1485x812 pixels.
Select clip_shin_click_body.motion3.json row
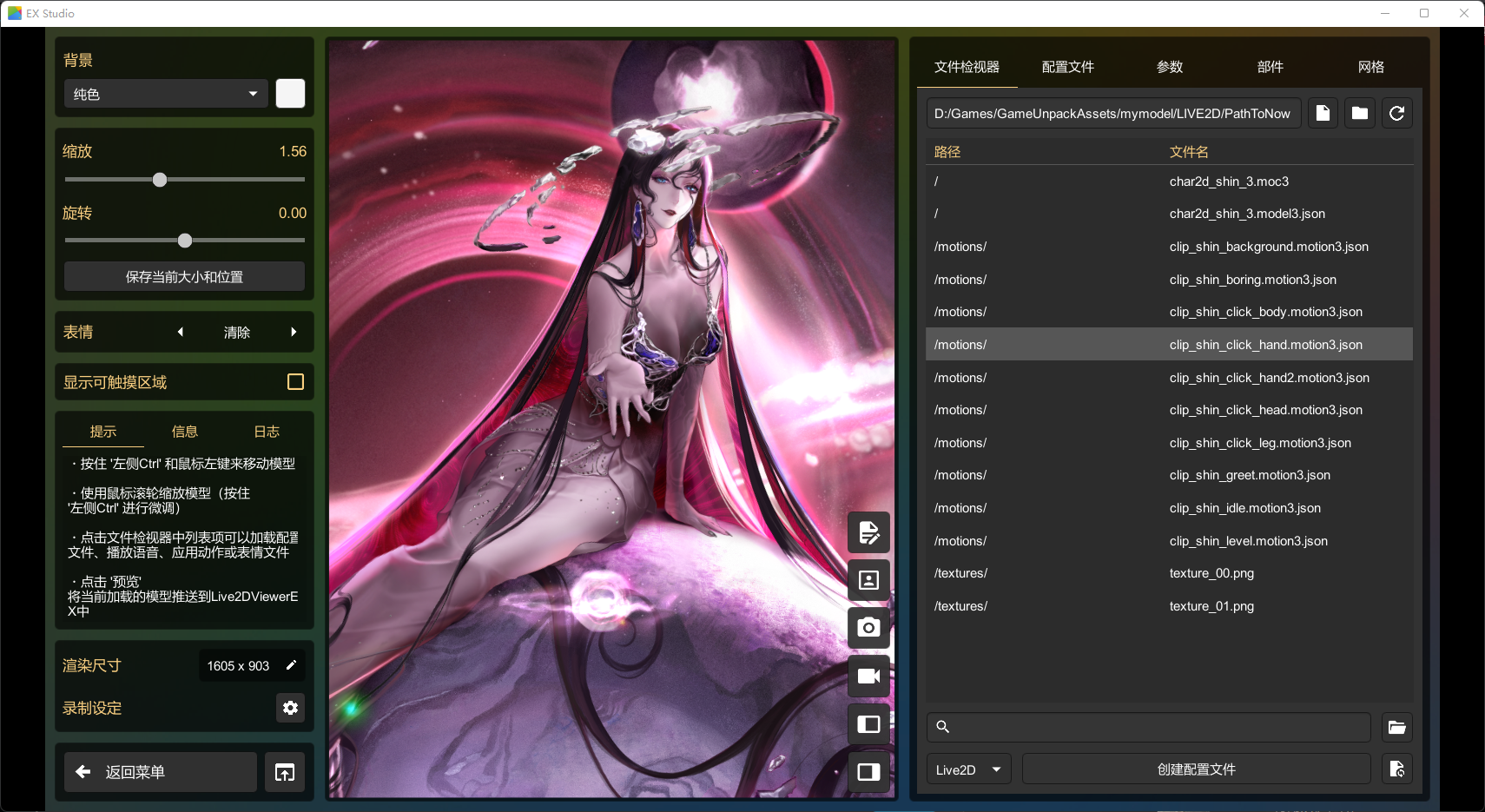click(1169, 312)
